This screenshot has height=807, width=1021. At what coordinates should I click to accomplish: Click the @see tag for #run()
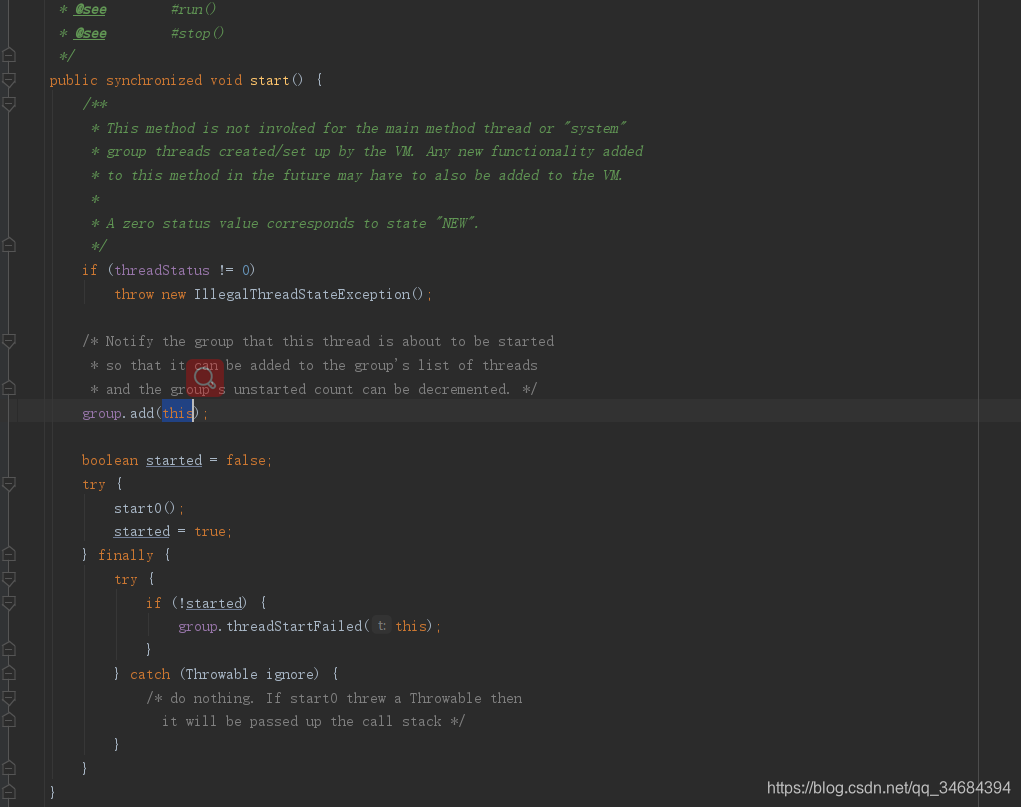(x=91, y=9)
